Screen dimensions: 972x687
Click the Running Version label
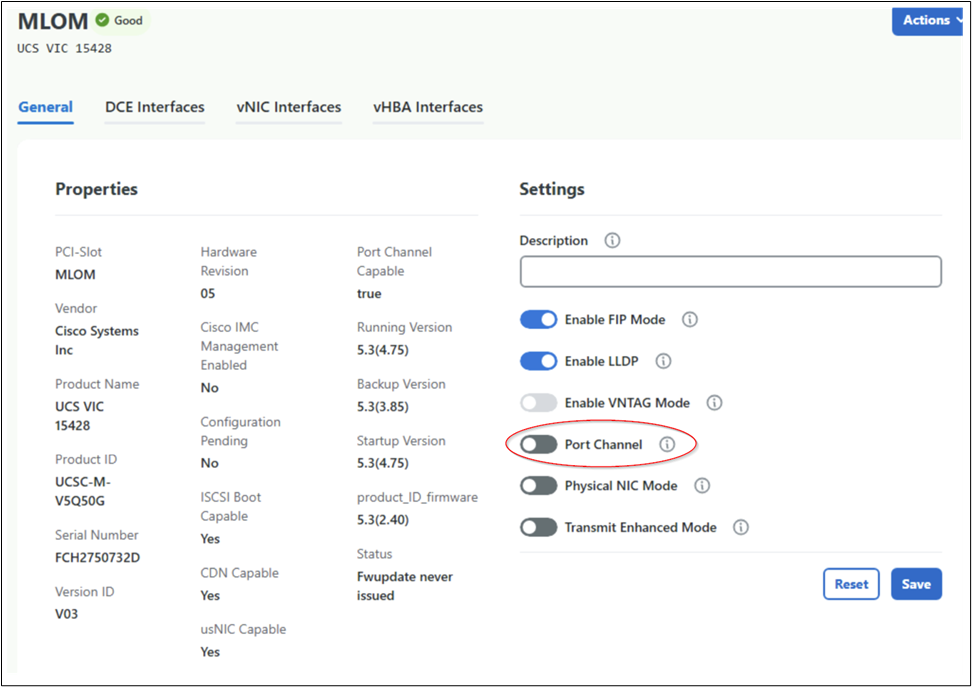pos(404,327)
